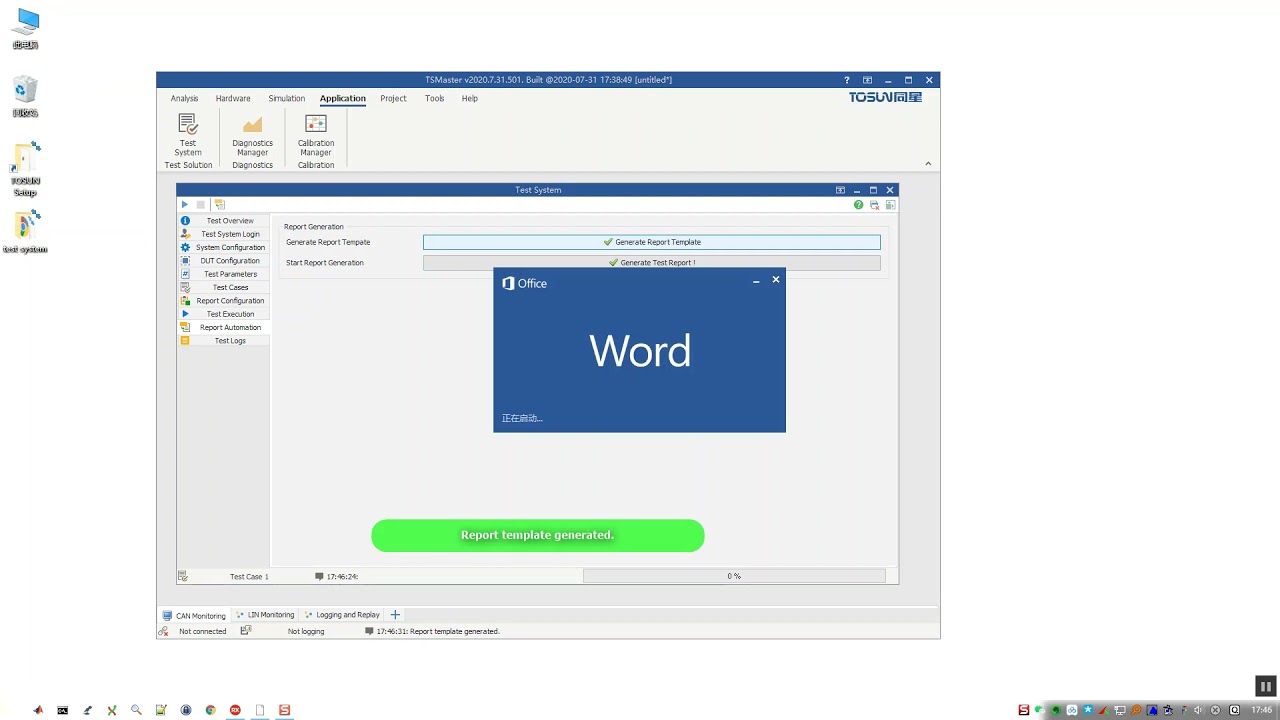Click the gray stop icon in Test System toolbar
Image resolution: width=1280 pixels, height=720 pixels.
(200, 204)
